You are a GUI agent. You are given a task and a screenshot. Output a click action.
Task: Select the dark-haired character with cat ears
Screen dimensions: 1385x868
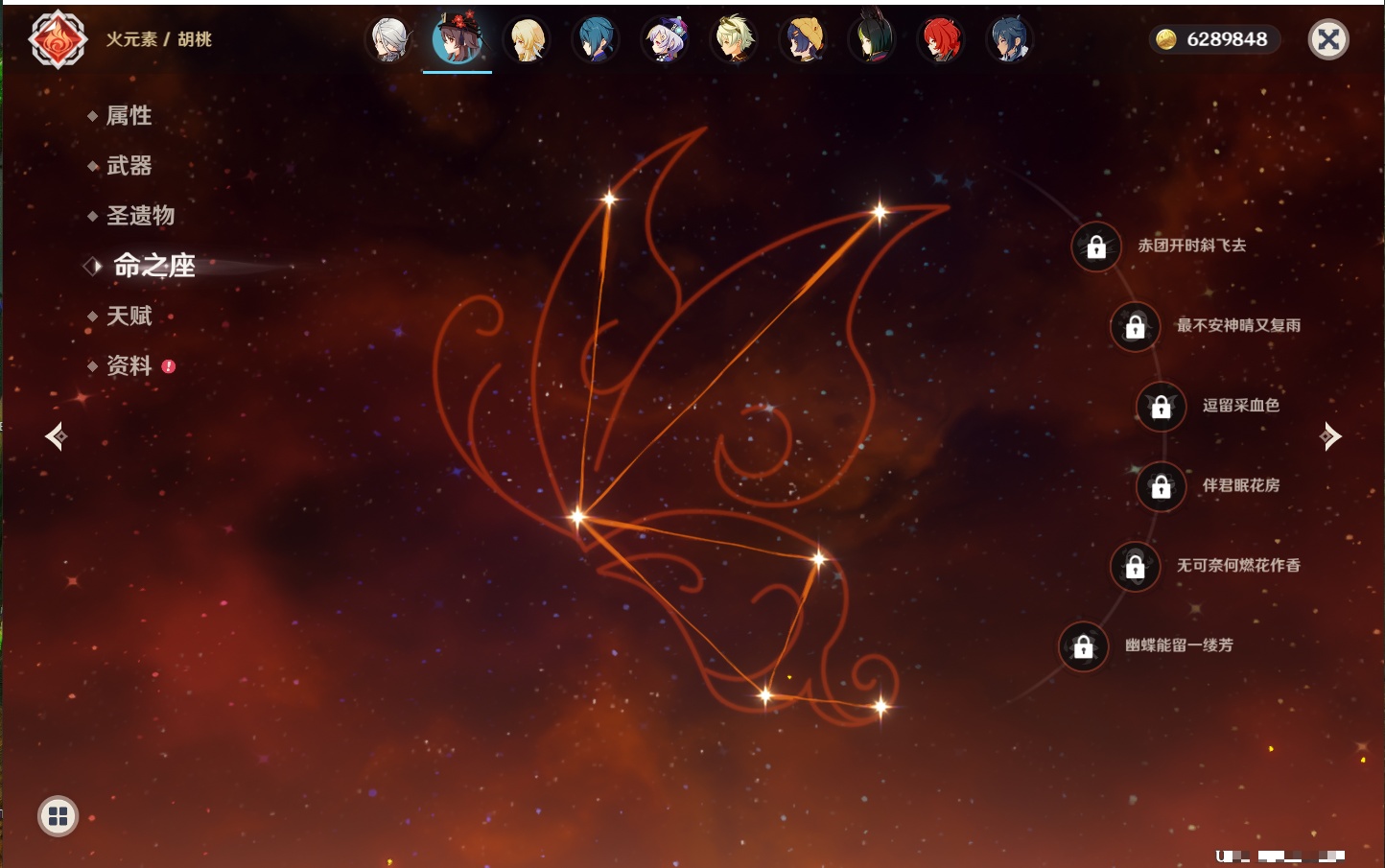872,38
